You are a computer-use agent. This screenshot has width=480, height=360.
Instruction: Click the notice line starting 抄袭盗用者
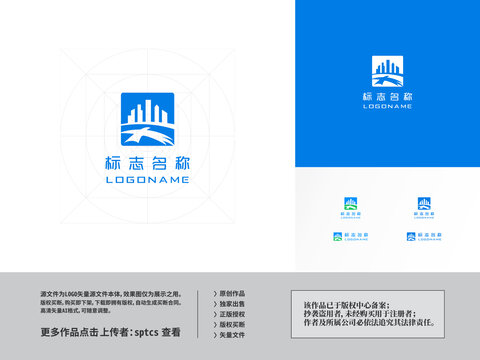[x=360, y=314]
